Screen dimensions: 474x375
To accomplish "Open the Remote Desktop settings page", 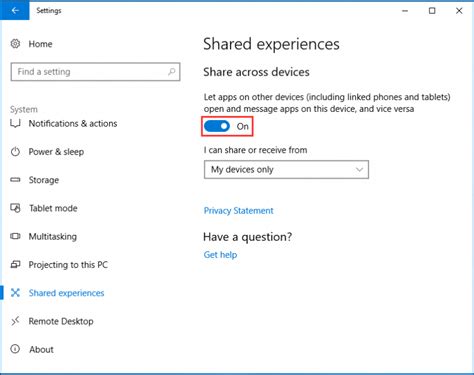I will (61, 321).
